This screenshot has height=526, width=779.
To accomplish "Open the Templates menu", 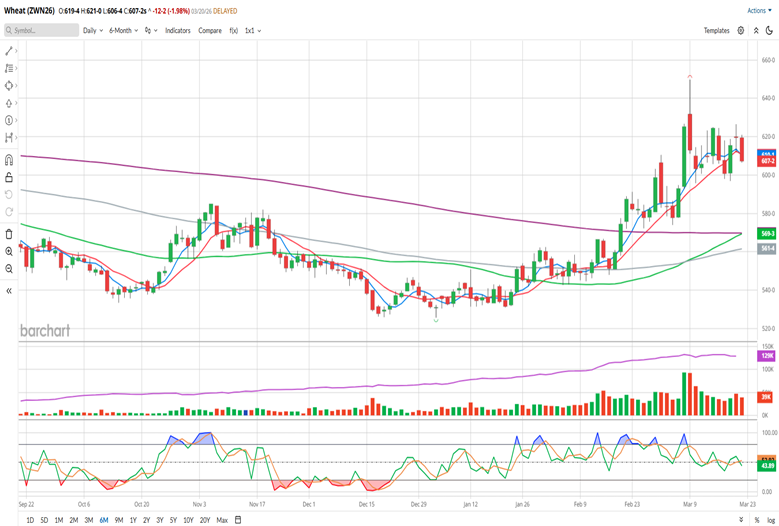I will pos(716,30).
